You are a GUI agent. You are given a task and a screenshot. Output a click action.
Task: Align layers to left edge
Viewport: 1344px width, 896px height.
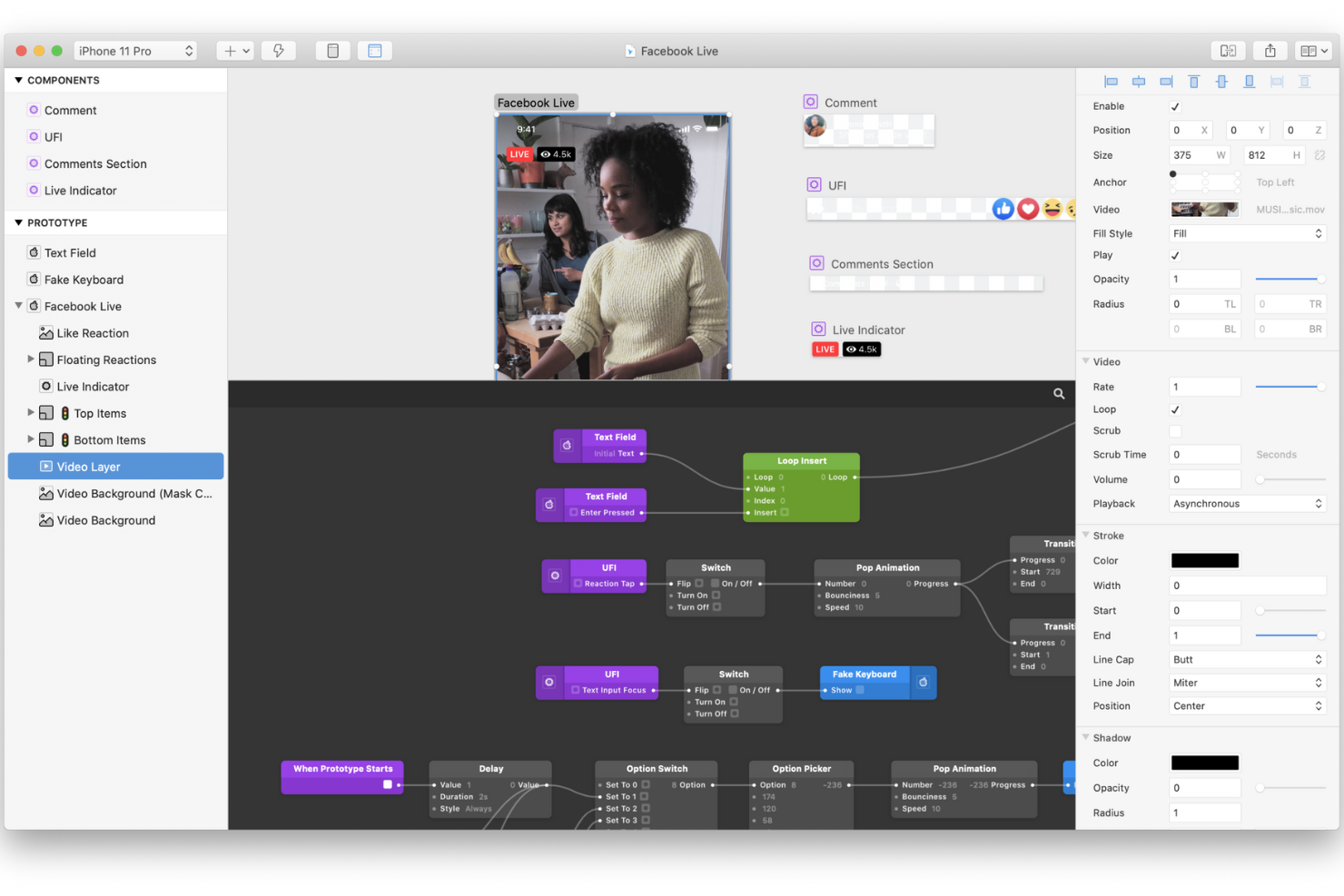coord(1111,82)
